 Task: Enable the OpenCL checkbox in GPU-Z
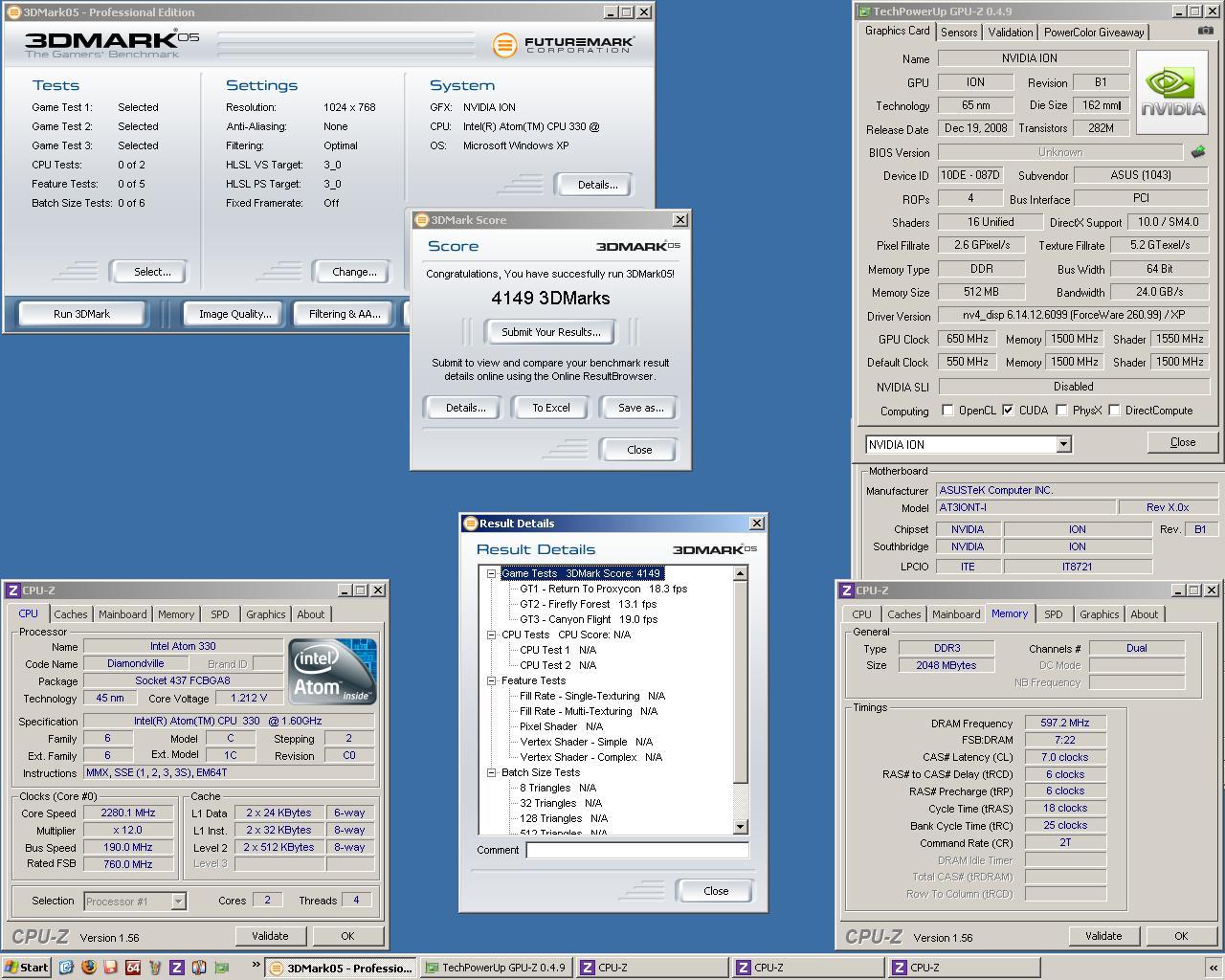point(947,411)
